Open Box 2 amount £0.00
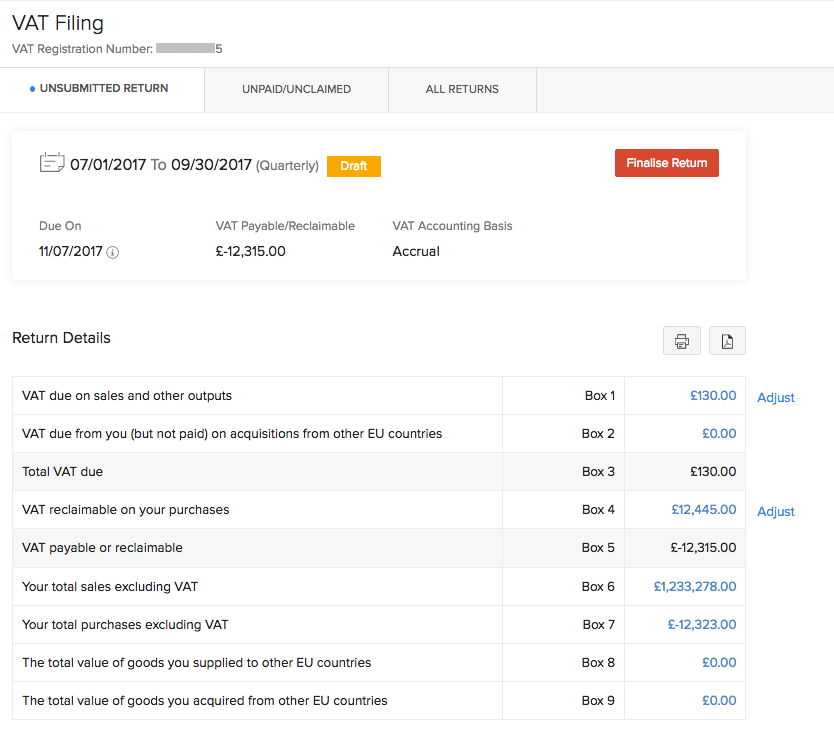 click(718, 434)
